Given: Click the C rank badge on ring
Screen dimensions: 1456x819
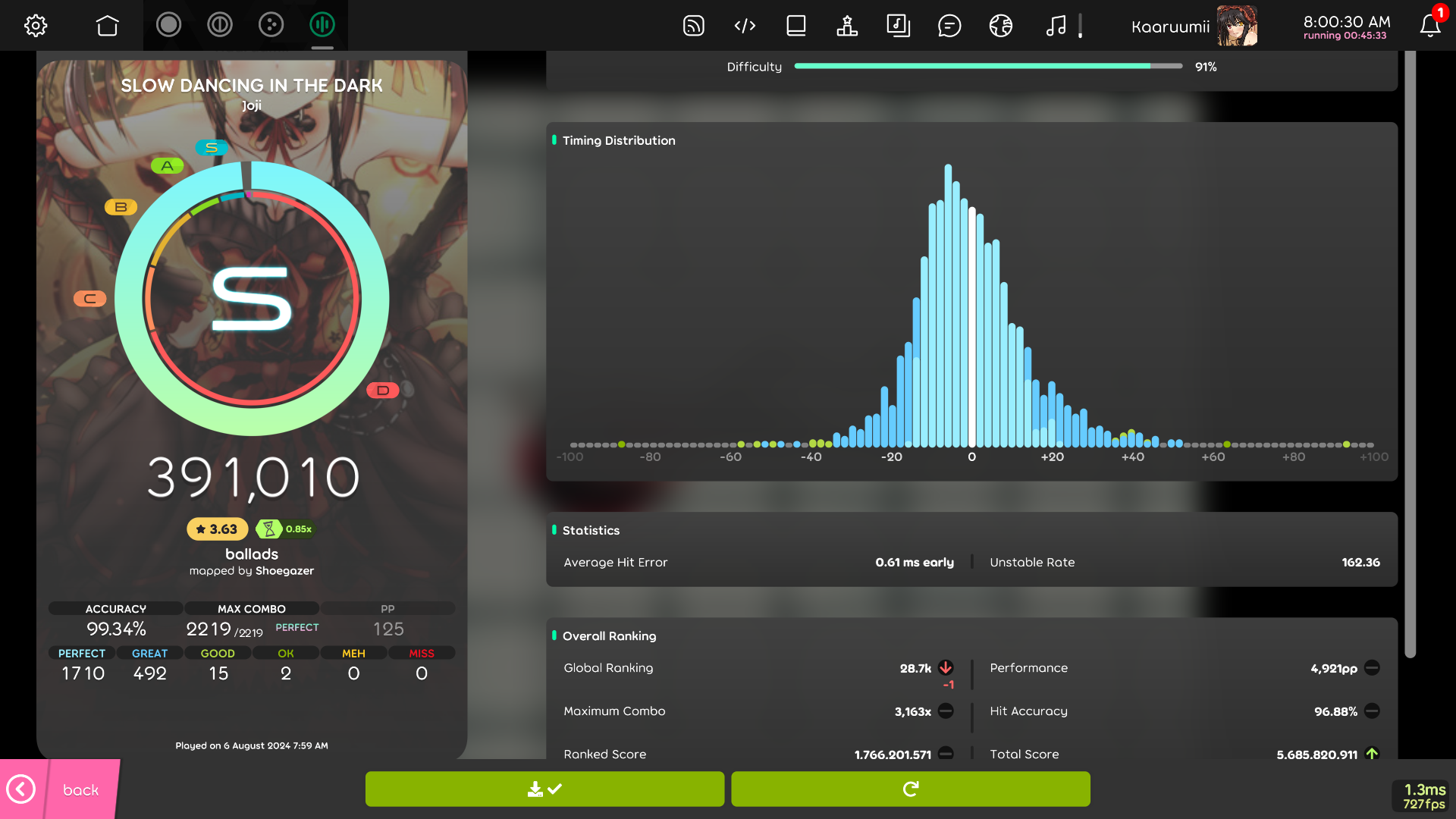Looking at the screenshot, I should tap(89, 299).
